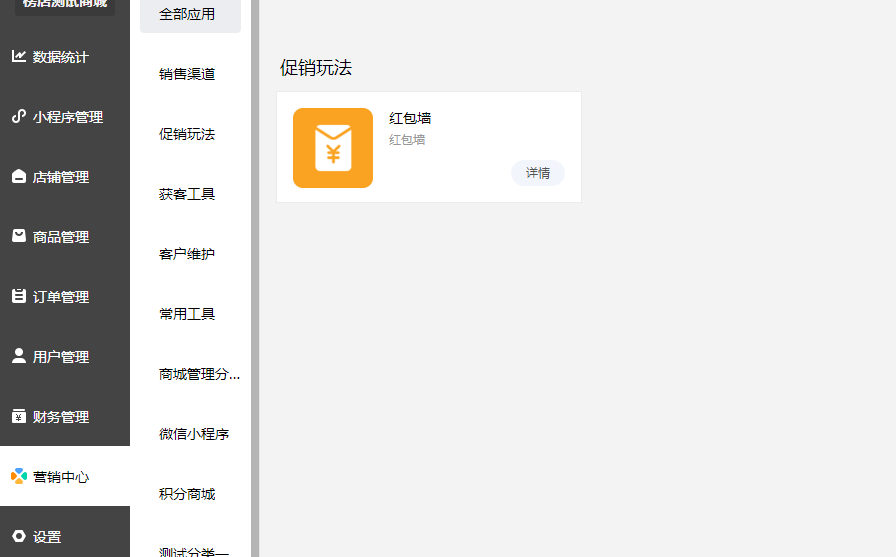Select 全部应用 in the submenu

[187, 14]
